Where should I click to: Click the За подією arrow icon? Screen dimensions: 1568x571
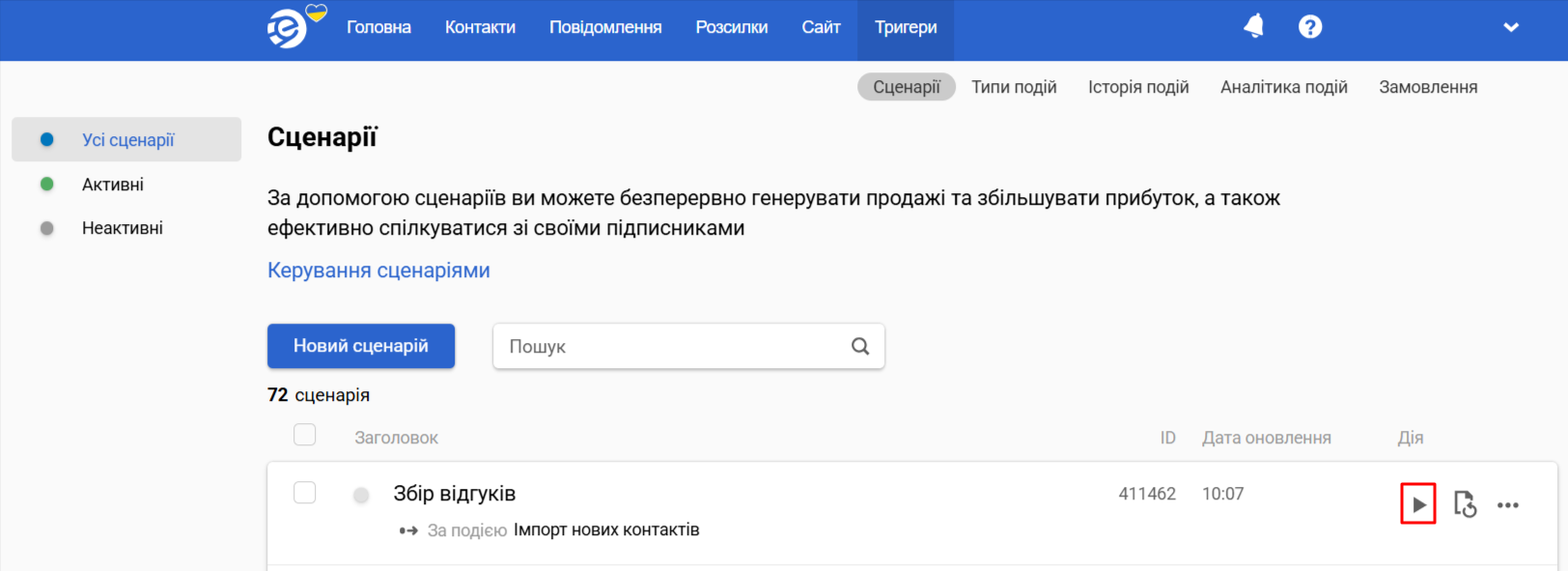[408, 530]
